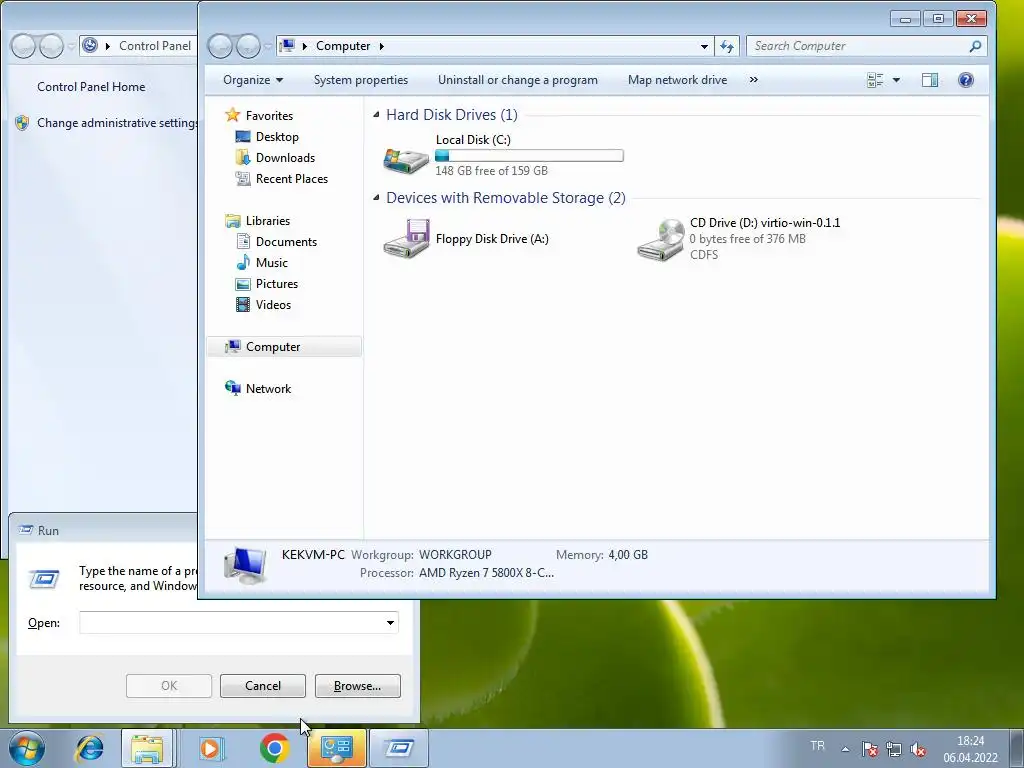Click the Open text field in Run
This screenshot has width=1024, height=768.
click(x=231, y=622)
